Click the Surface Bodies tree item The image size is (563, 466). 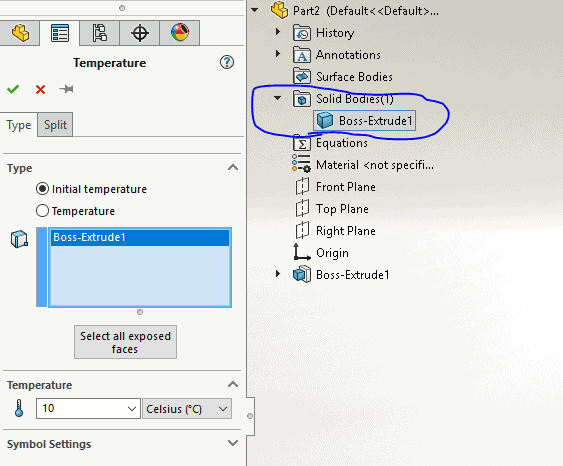(354, 77)
